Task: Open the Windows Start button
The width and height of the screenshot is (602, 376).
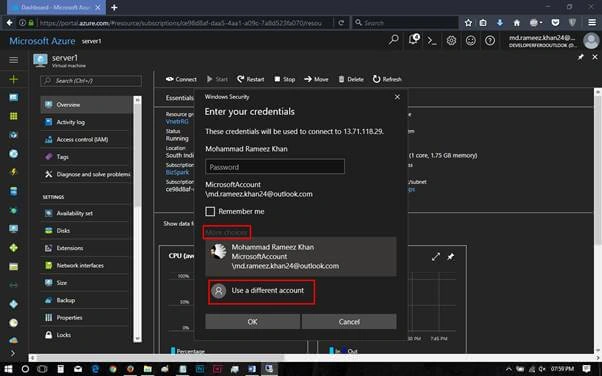Action: click(x=8, y=369)
